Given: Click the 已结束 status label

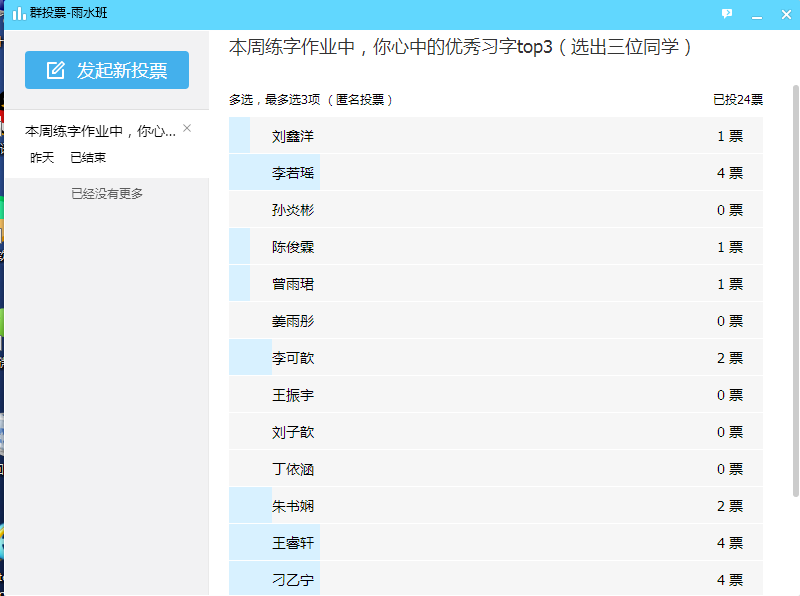Looking at the screenshot, I should tap(88, 158).
